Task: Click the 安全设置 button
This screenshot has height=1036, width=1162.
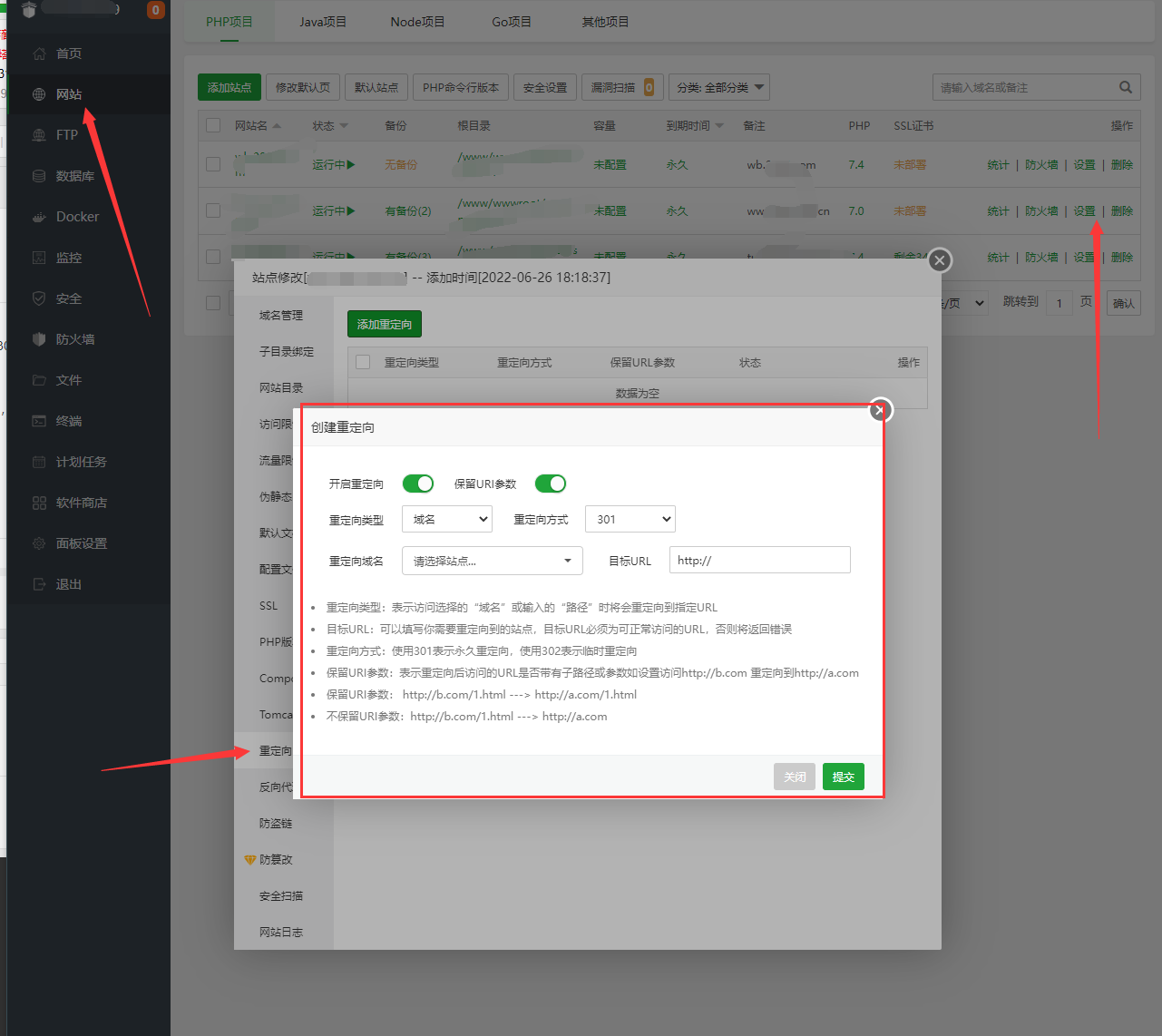Action: (x=545, y=87)
